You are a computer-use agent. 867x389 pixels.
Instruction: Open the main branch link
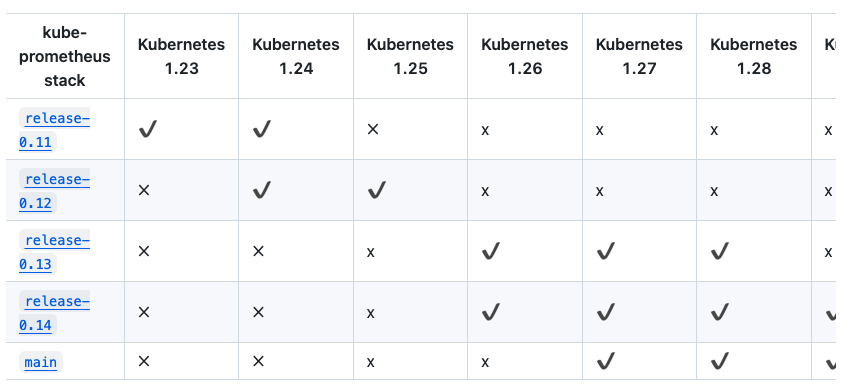(x=41, y=362)
